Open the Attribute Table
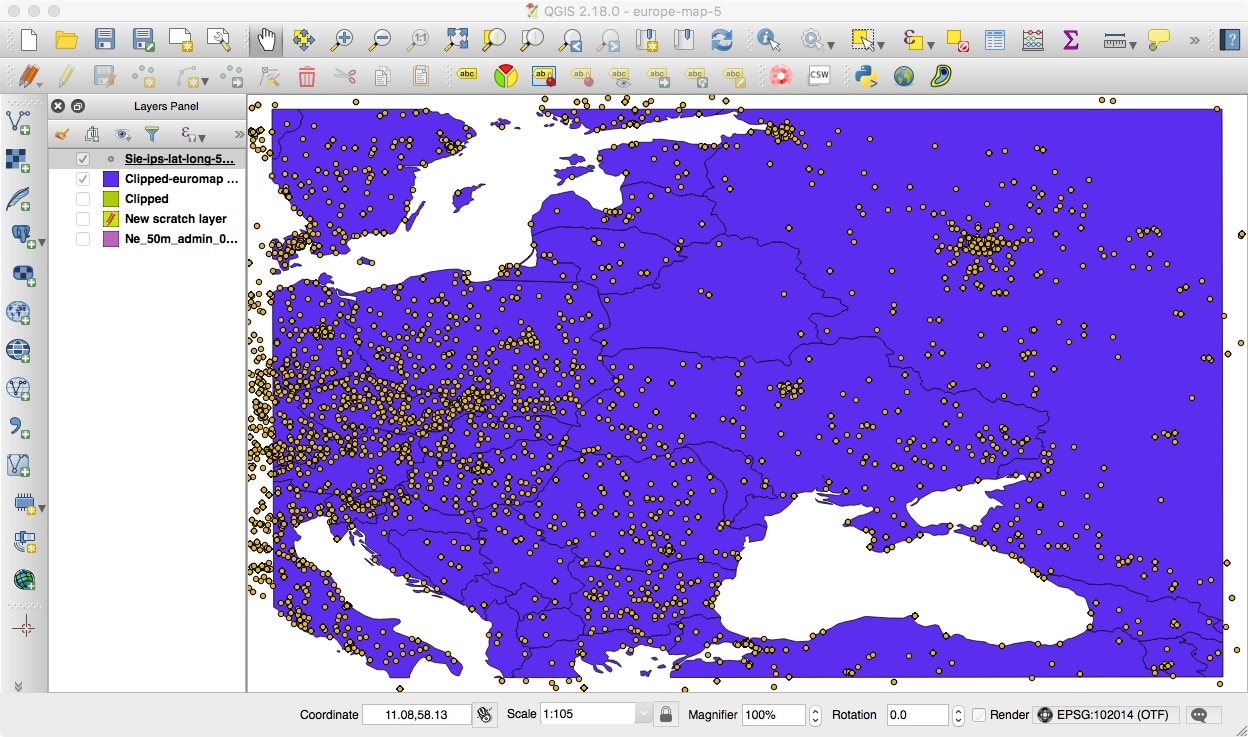This screenshot has width=1248, height=737. (x=994, y=42)
